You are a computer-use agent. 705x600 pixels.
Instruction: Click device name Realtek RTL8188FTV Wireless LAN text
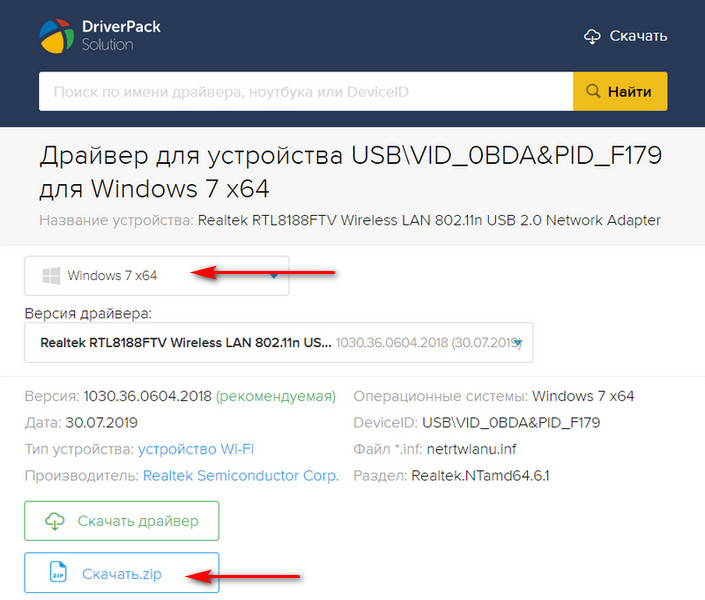(429, 220)
